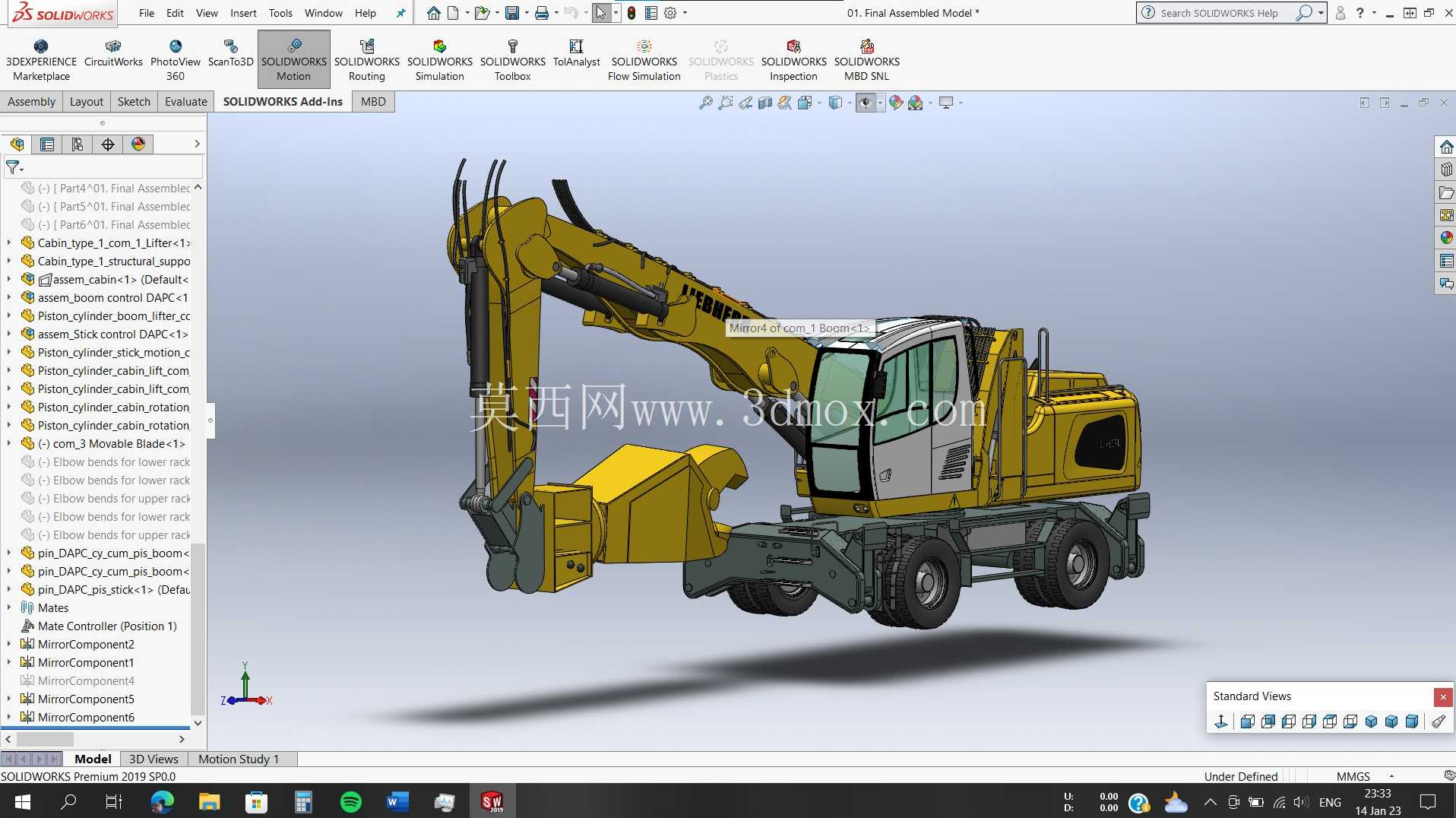Switch to the Evaluate tab
The image size is (1456, 818).
[x=186, y=102]
